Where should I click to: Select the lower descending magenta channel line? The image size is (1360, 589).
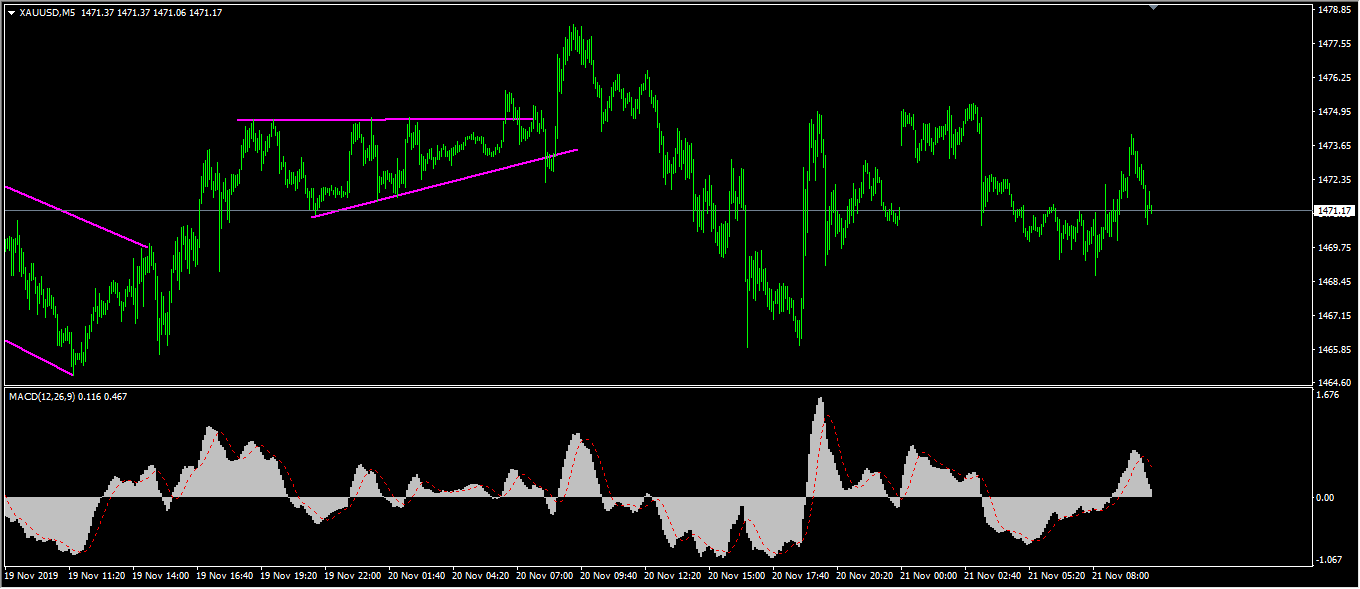[39, 357]
